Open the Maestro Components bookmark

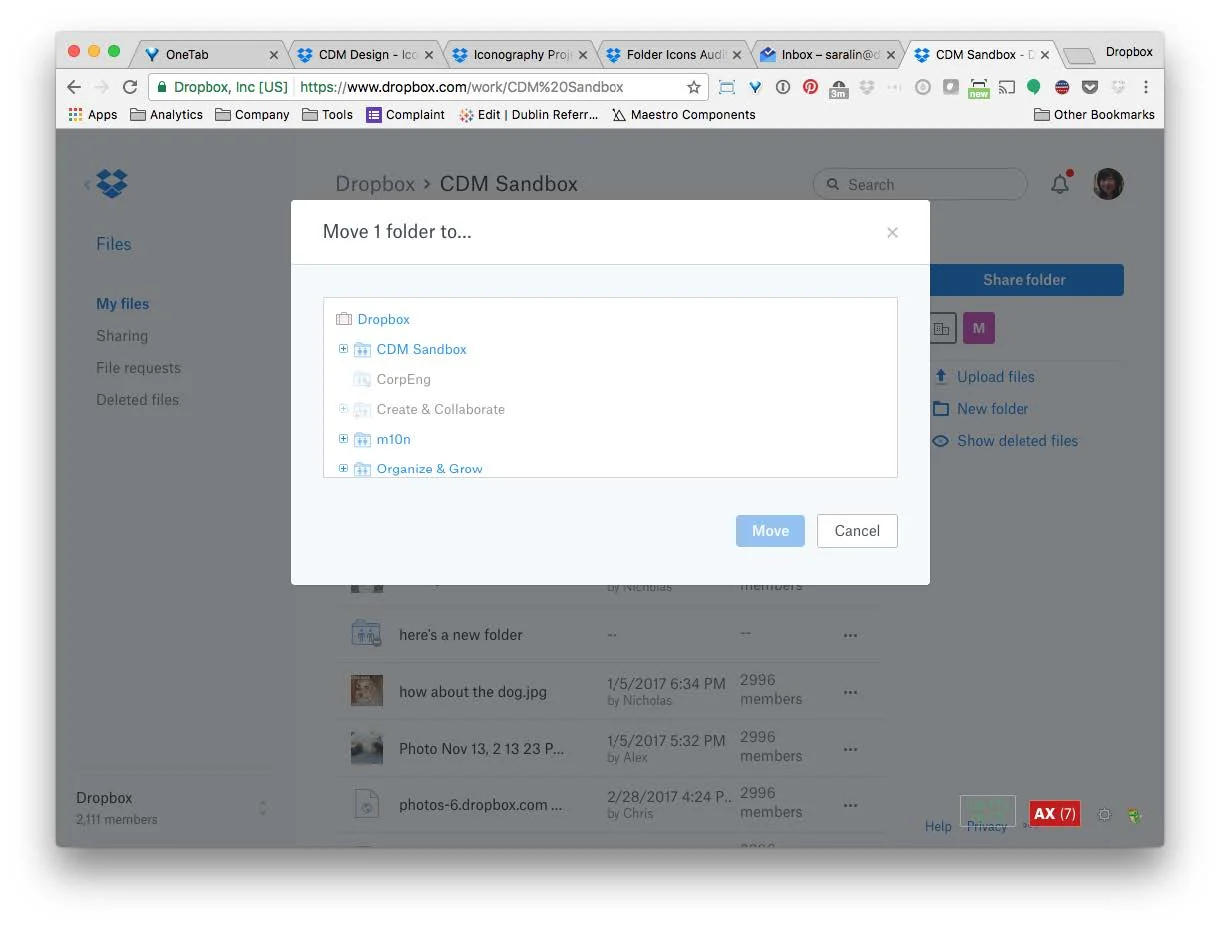tap(684, 115)
